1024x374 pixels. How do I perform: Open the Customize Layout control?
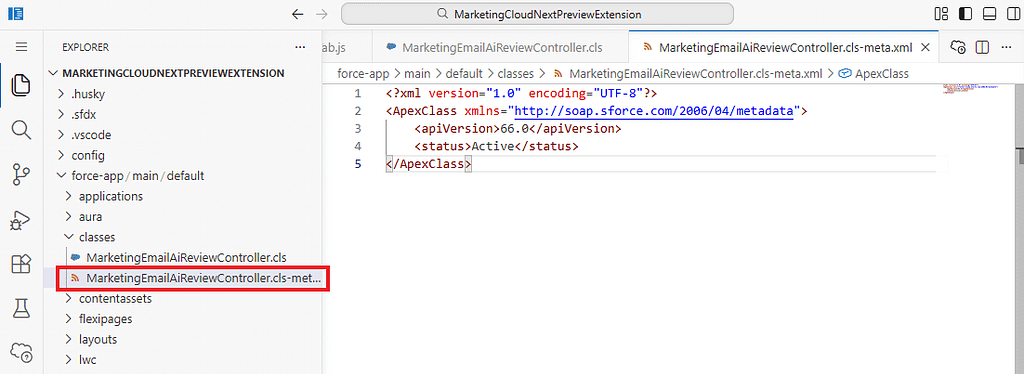click(x=941, y=14)
